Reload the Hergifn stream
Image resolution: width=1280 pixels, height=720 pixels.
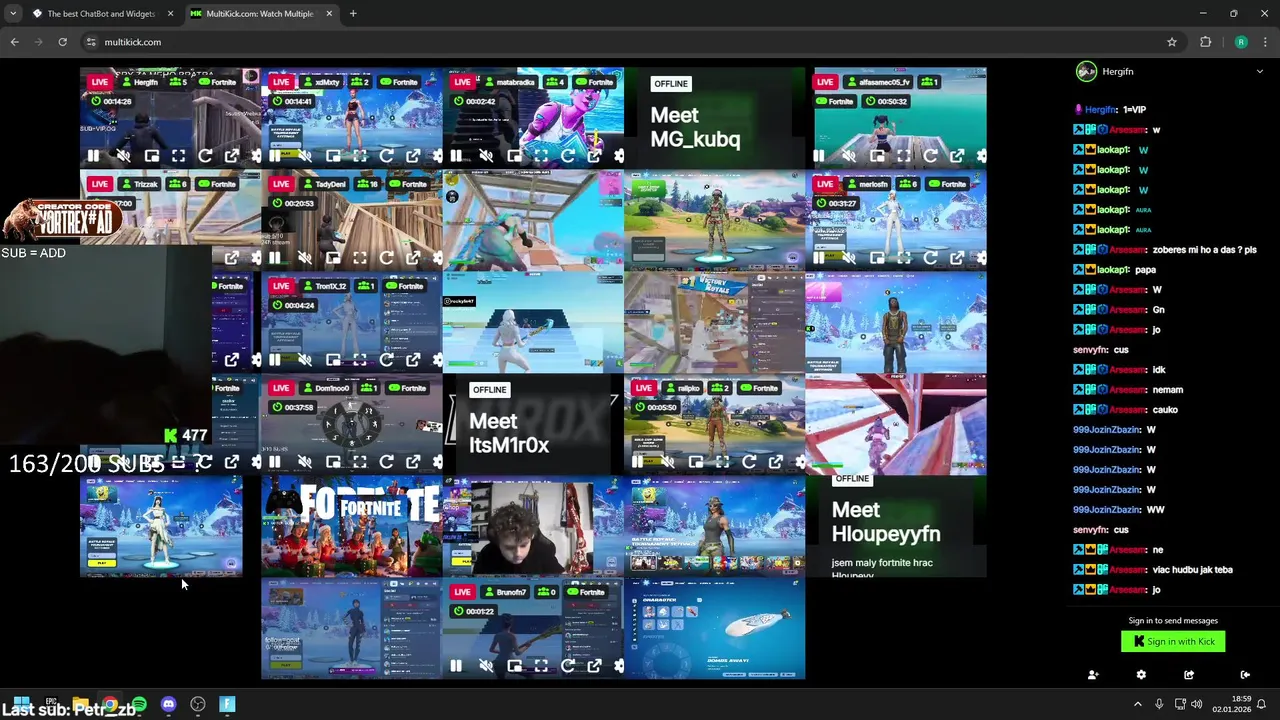(x=205, y=156)
